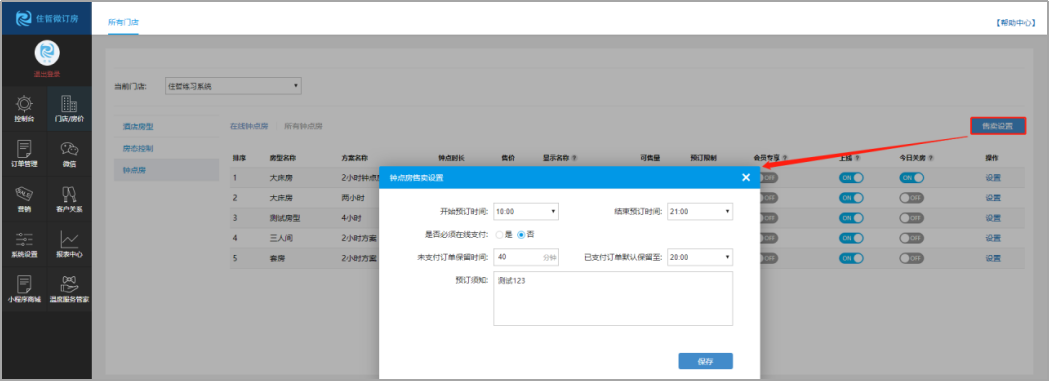Open the 温度服务管家 sidebar icon
Viewport: 1049px width, 381px height.
coord(69,289)
